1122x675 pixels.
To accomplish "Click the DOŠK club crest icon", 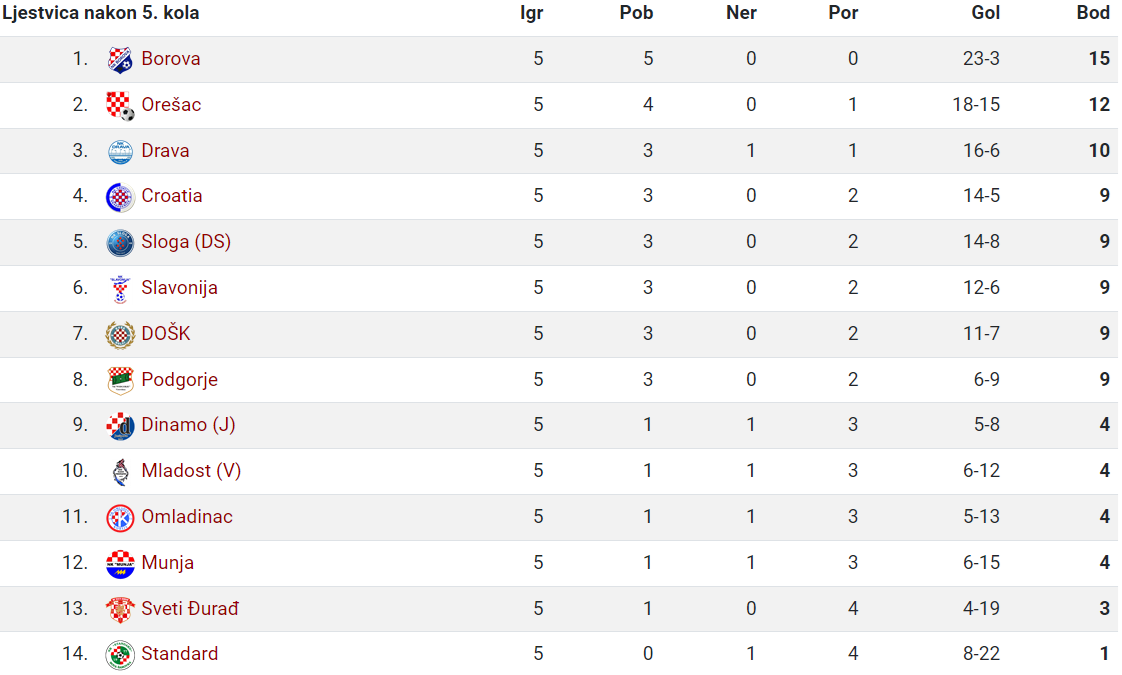I will click(119, 334).
